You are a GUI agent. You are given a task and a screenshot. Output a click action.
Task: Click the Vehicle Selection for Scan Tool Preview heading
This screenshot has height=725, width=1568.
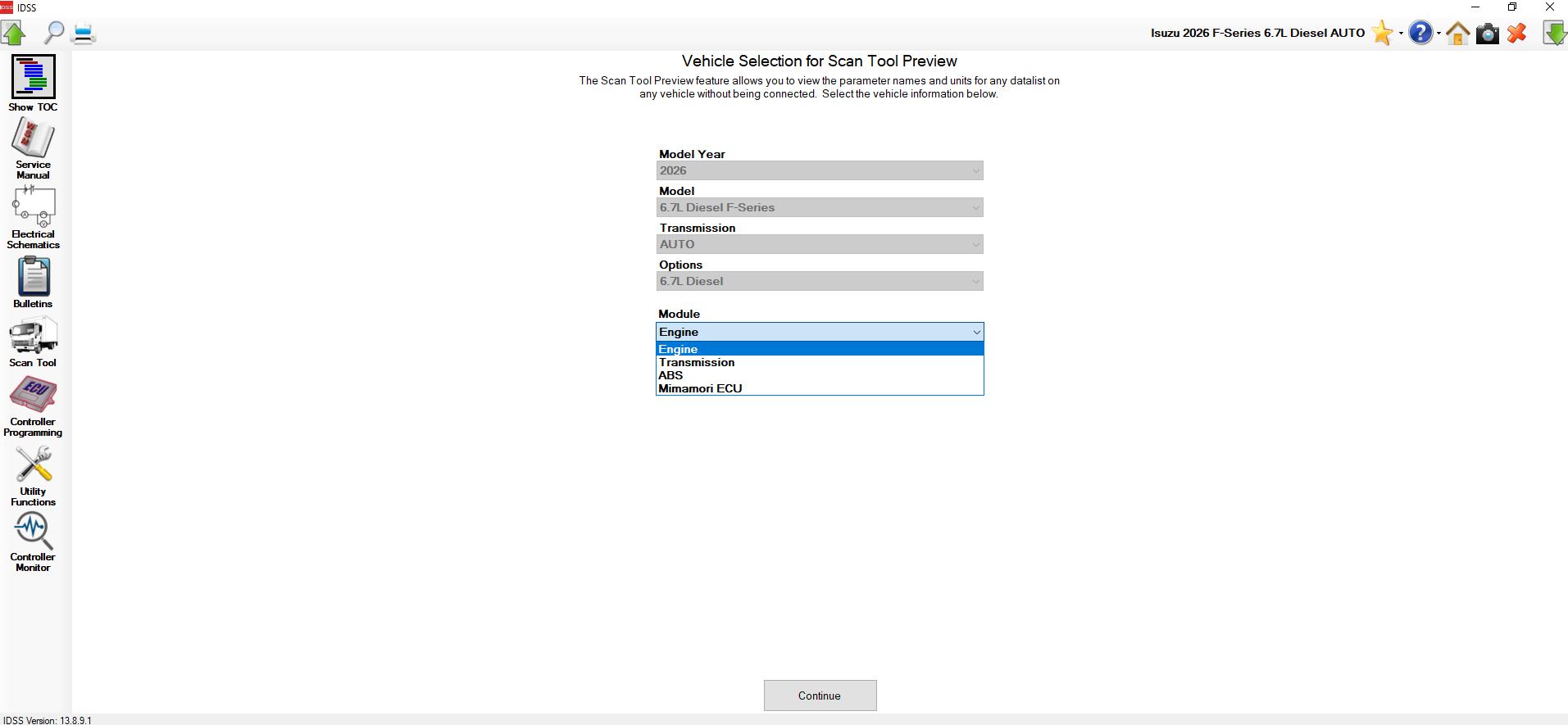(820, 61)
